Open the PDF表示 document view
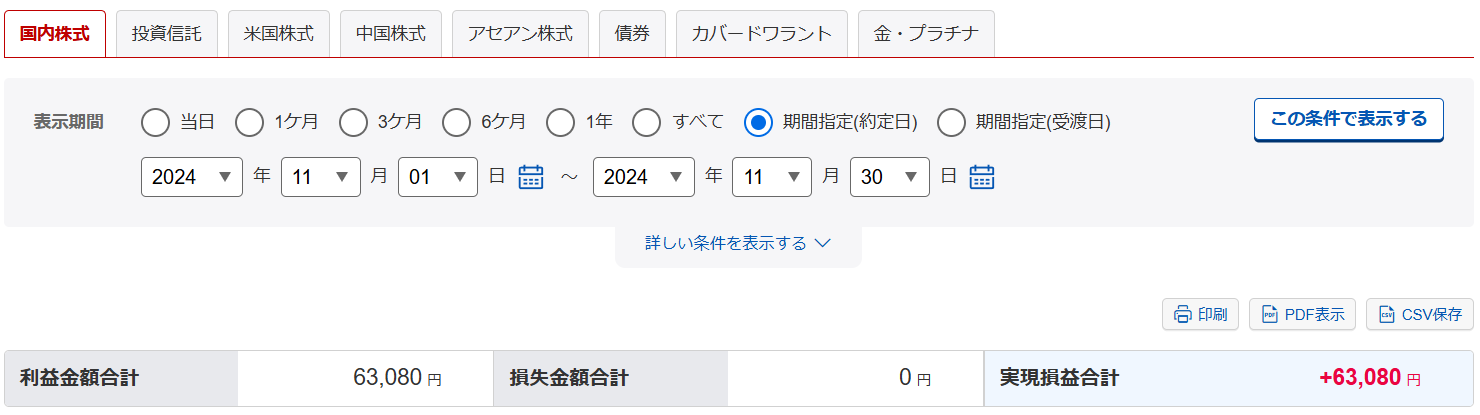 click(x=1303, y=314)
